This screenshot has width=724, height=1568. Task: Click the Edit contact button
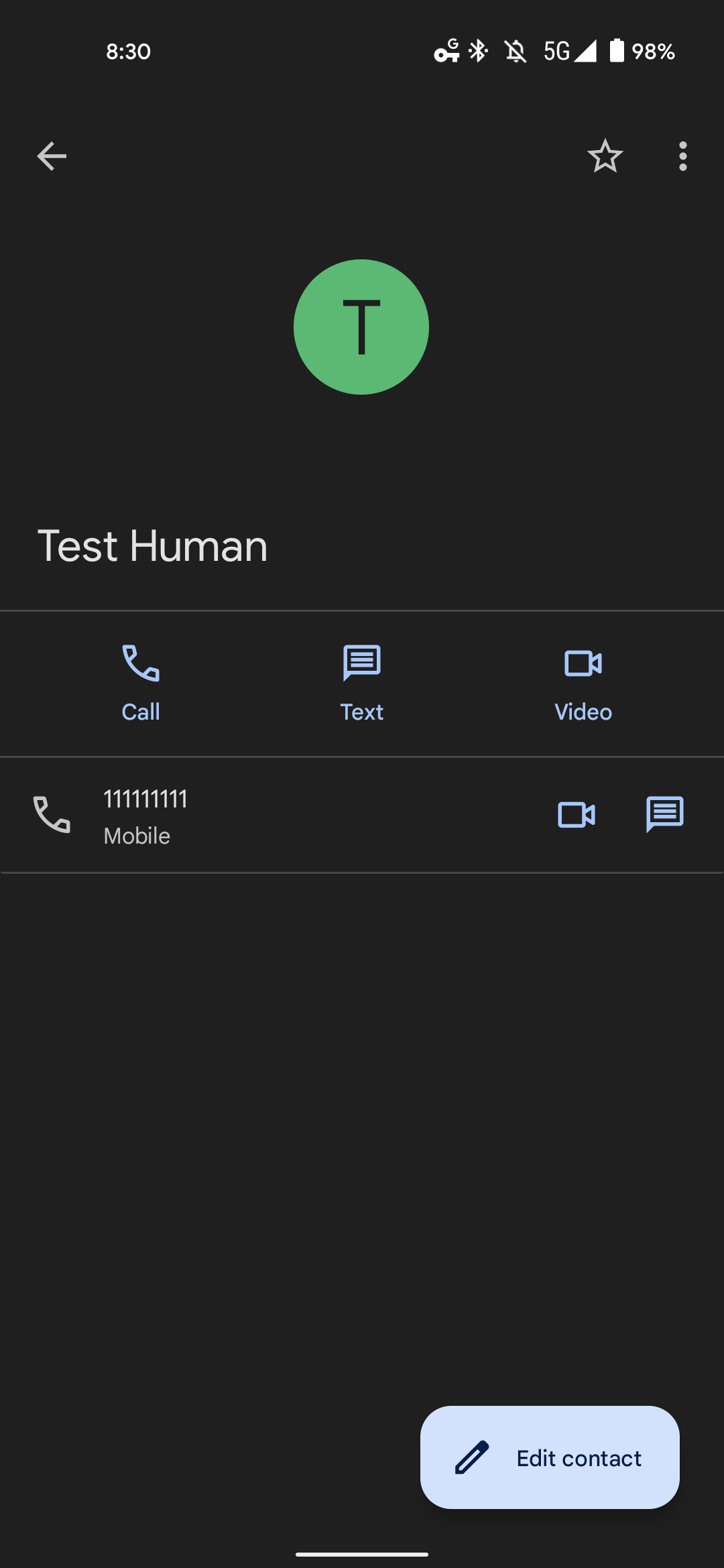click(550, 1457)
